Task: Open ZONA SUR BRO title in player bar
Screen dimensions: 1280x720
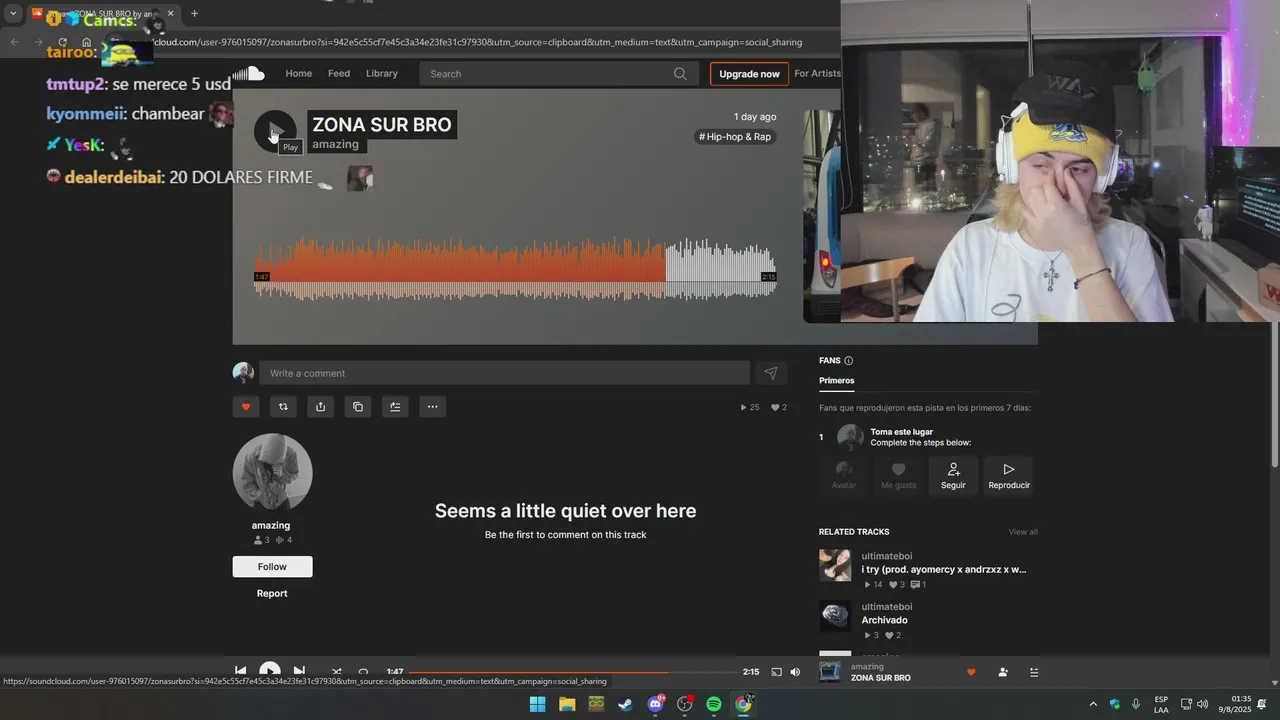Action: [881, 678]
